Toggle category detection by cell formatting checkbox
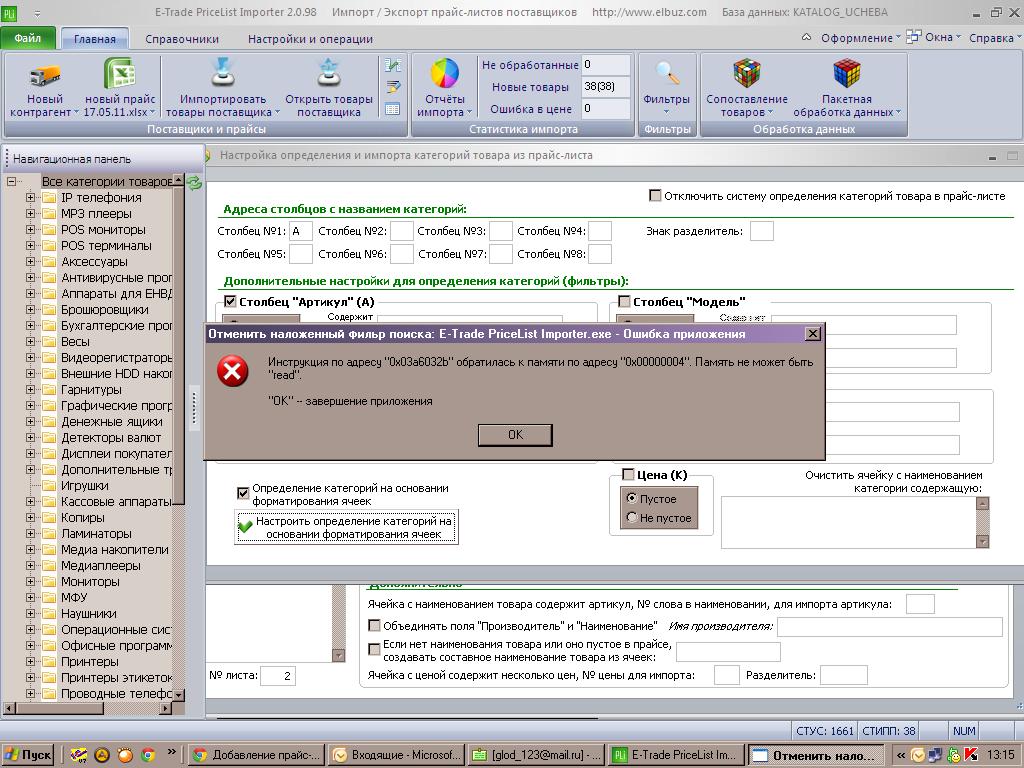The image size is (1024, 768). (243, 493)
